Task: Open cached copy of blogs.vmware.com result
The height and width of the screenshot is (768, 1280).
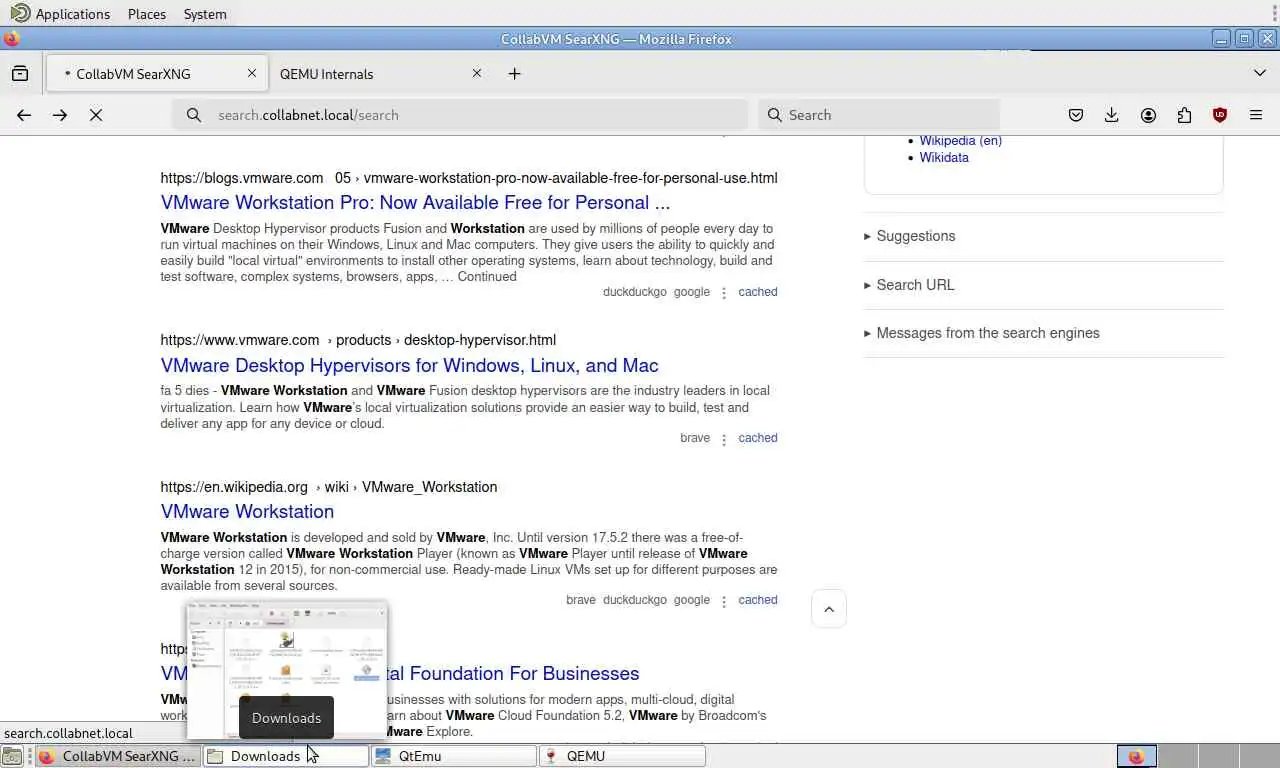Action: point(757,292)
